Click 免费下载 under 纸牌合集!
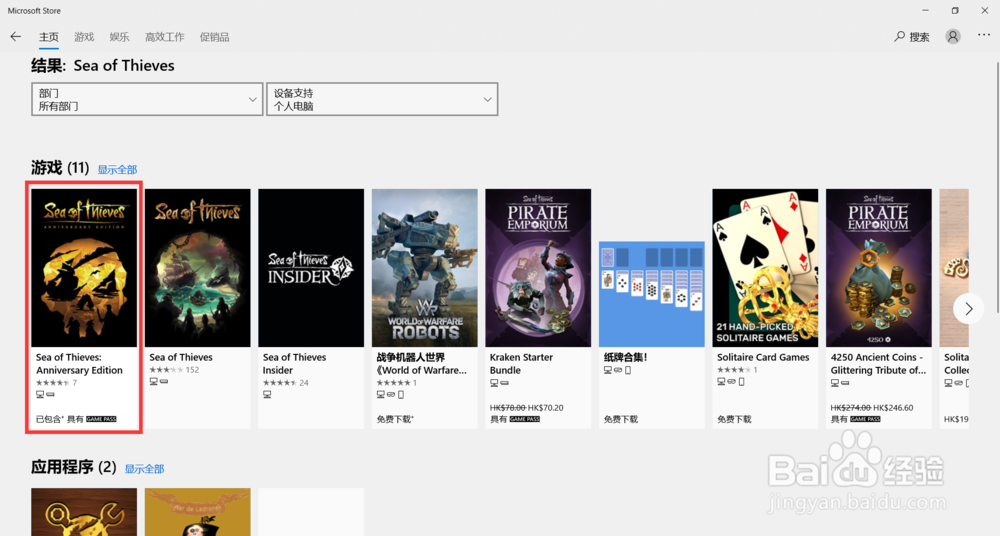Viewport: 1000px width, 536px height. [621, 419]
